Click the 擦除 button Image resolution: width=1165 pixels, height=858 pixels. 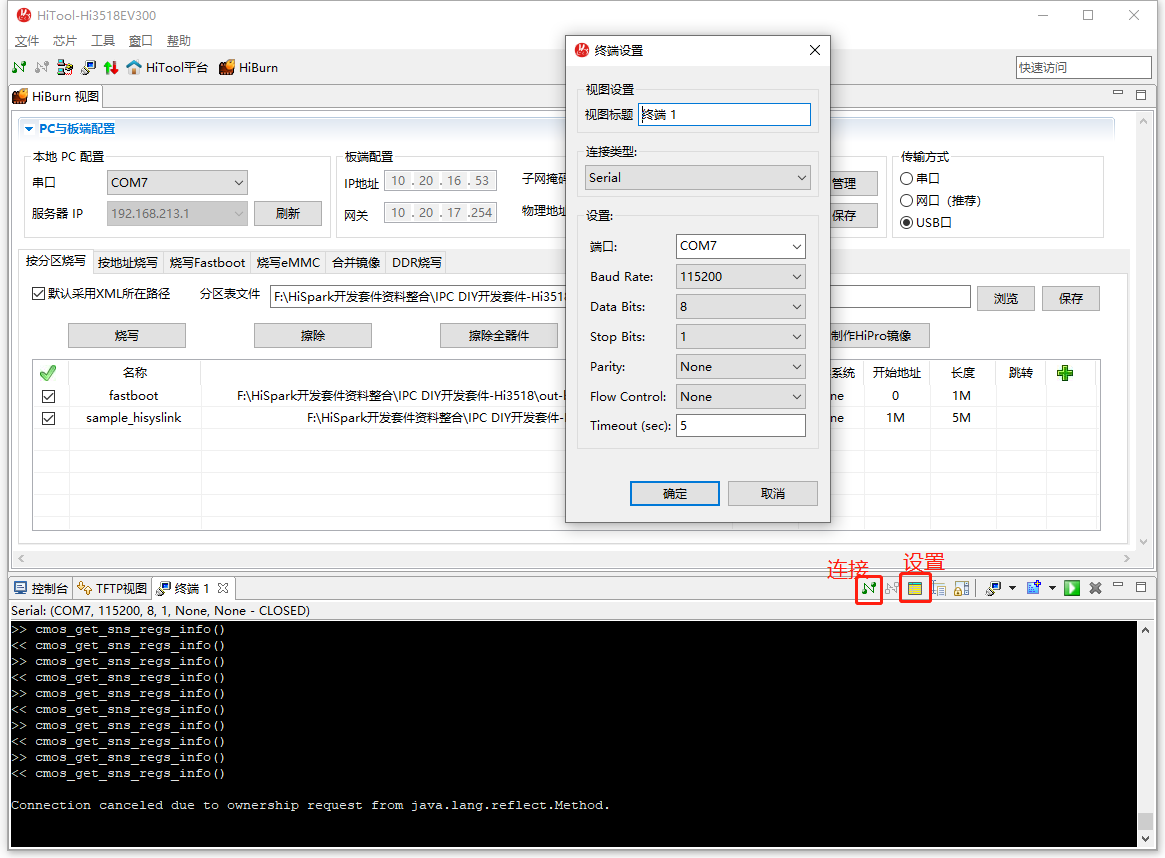coord(313,336)
